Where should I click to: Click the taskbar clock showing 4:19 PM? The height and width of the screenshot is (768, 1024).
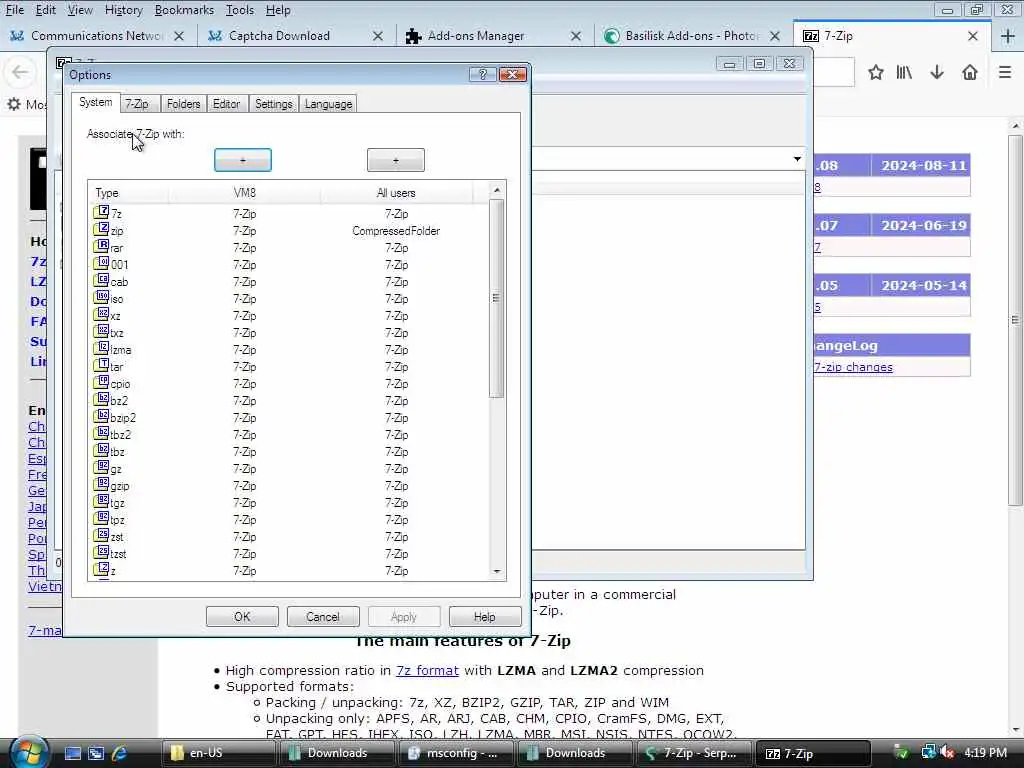[x=985, y=753]
